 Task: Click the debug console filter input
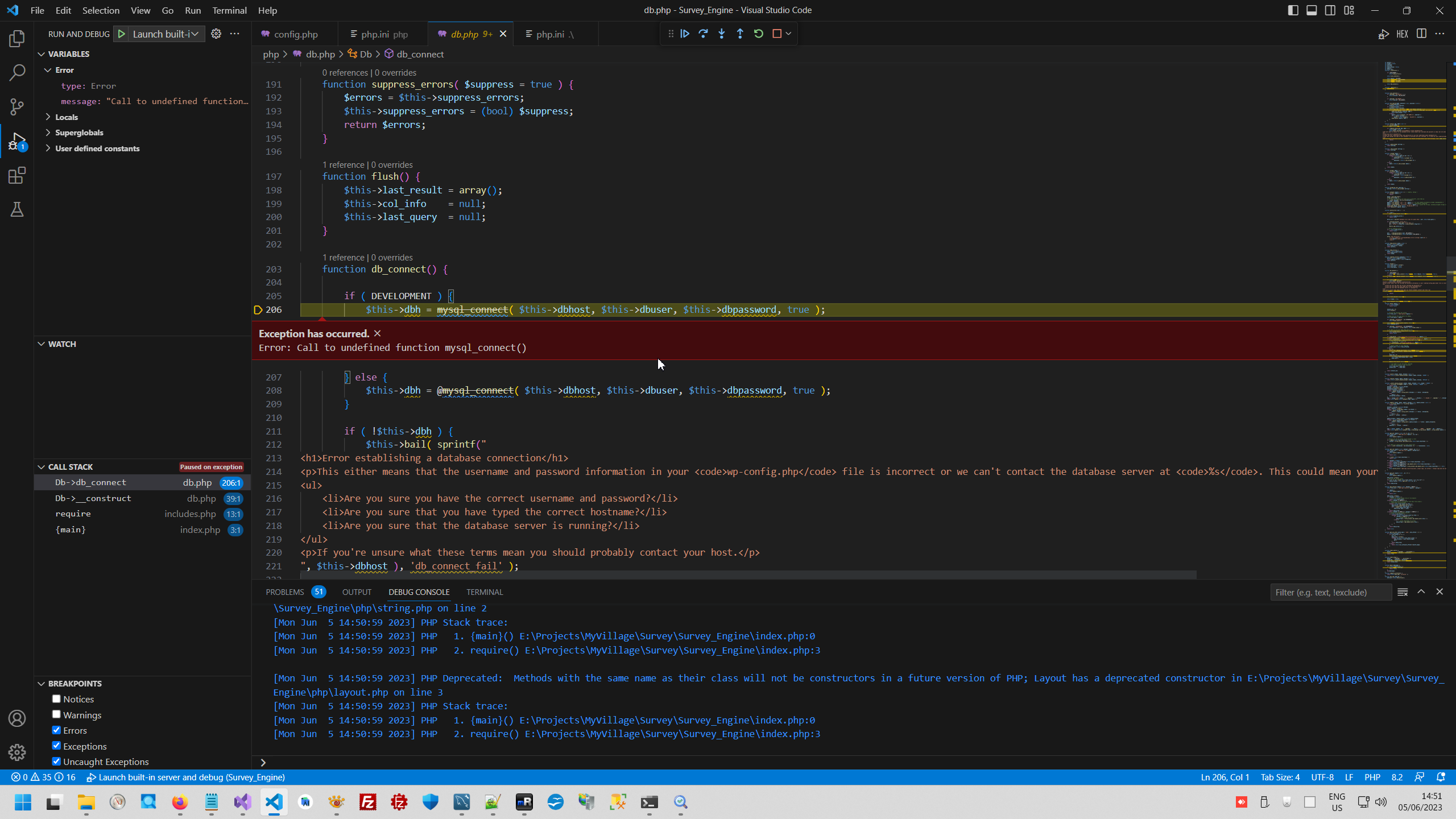pyautogui.click(x=1330, y=592)
